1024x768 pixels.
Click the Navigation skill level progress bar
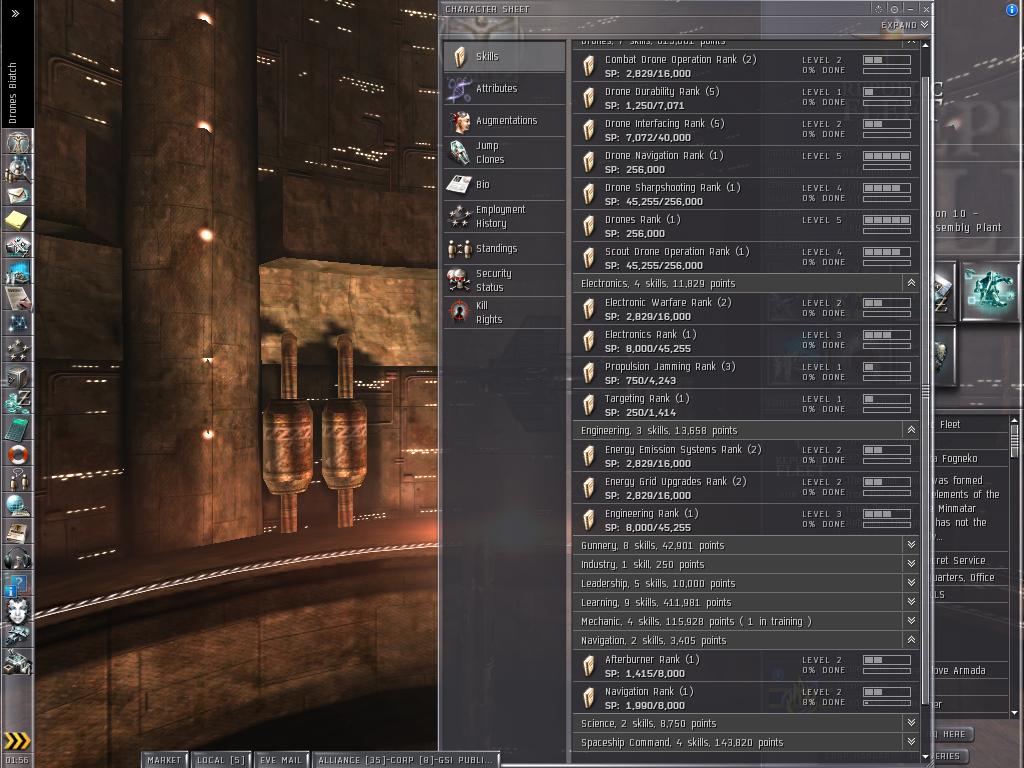click(x=887, y=692)
